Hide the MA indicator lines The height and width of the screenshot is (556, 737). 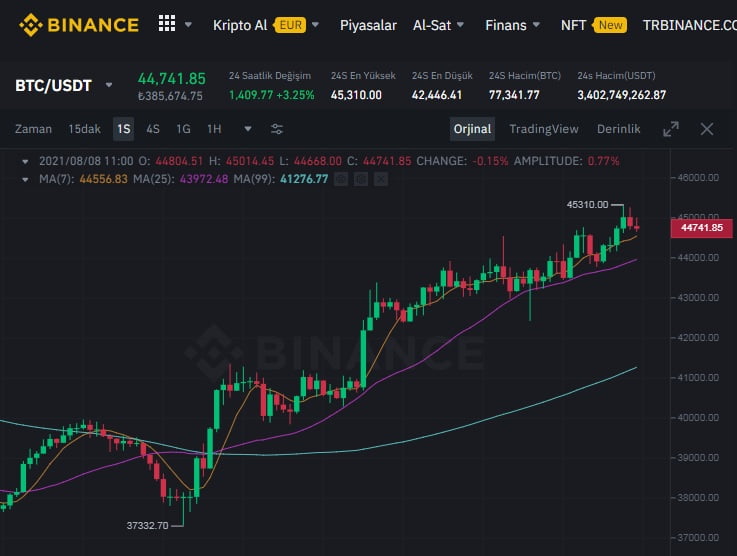click(x=342, y=179)
